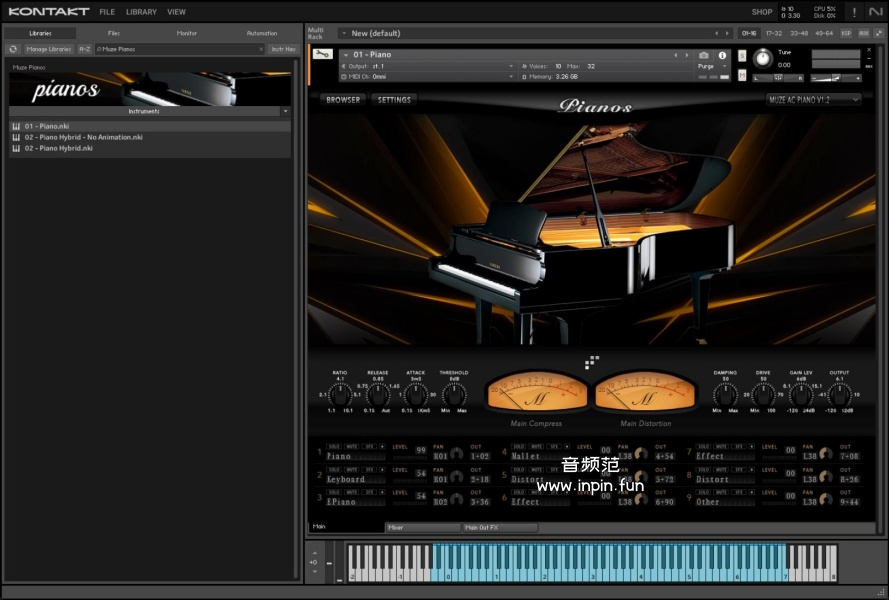Solo the instrument with the S button
The width and height of the screenshot is (889, 600).
tap(741, 55)
